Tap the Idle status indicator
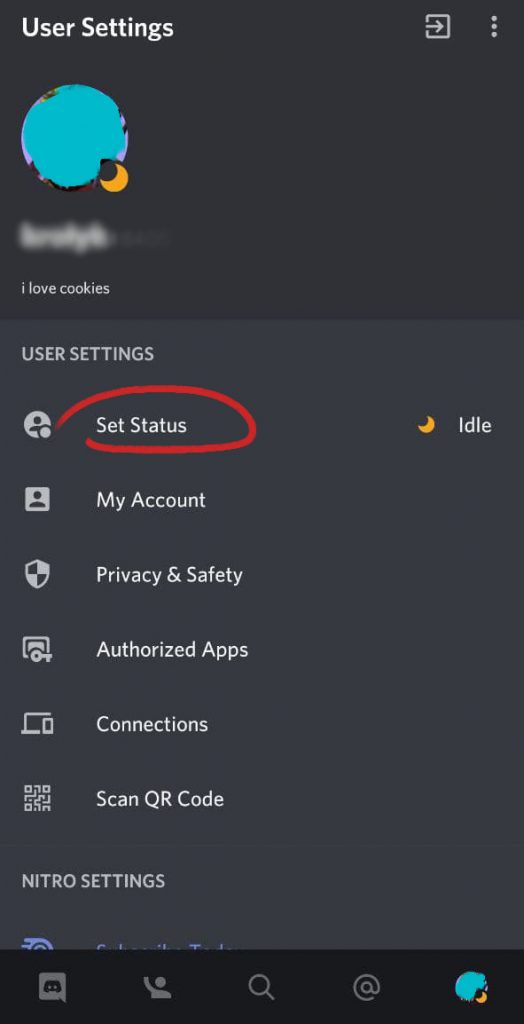The height and width of the screenshot is (1024, 524). pos(455,425)
